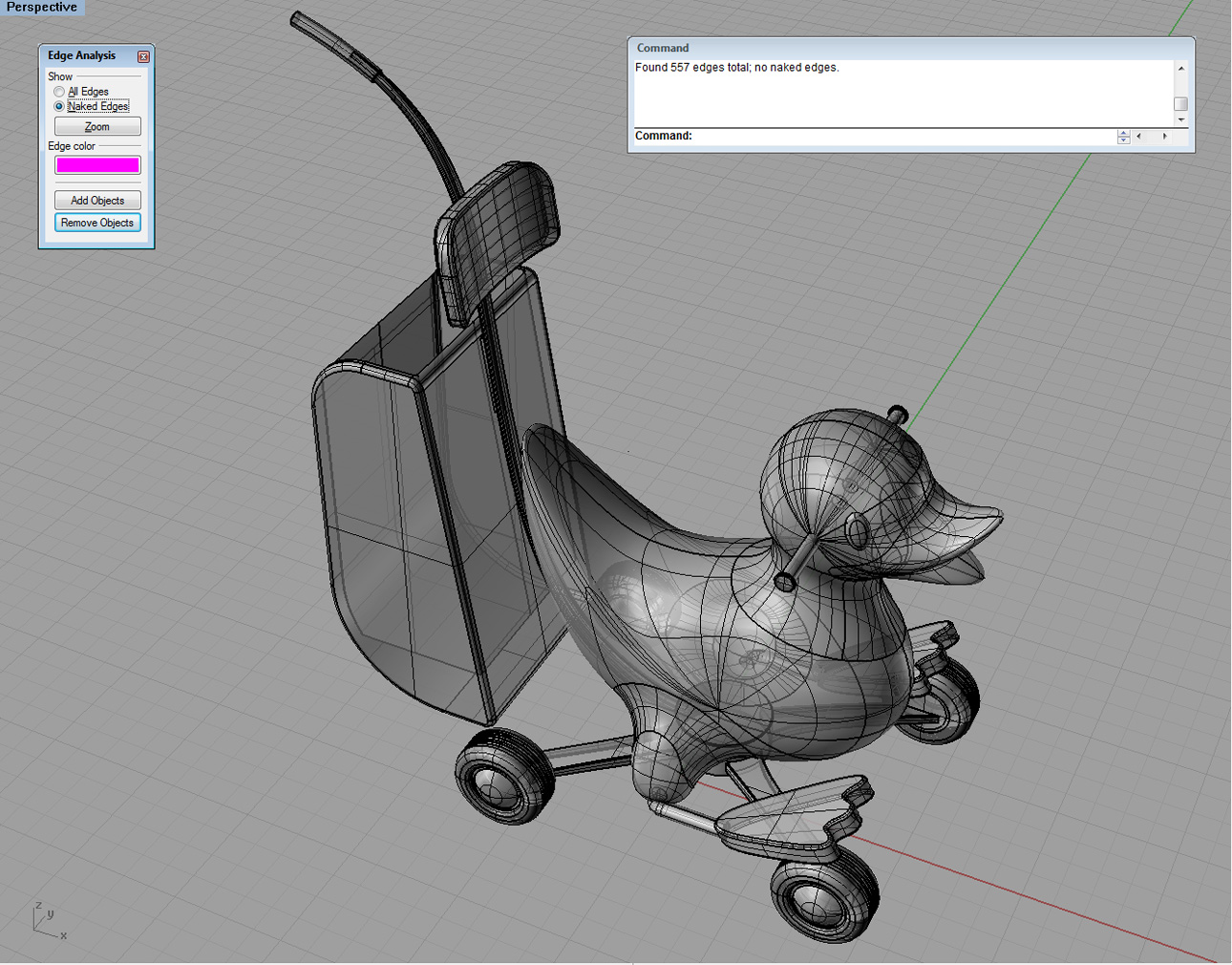Click the up stepper beside the Command prompt
The height and width of the screenshot is (965, 1232).
coord(1123,133)
